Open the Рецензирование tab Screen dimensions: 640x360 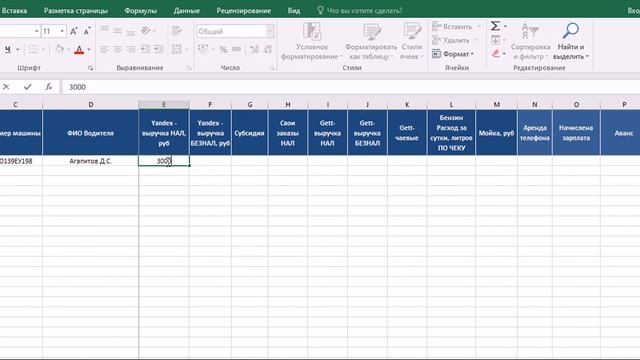pos(244,11)
